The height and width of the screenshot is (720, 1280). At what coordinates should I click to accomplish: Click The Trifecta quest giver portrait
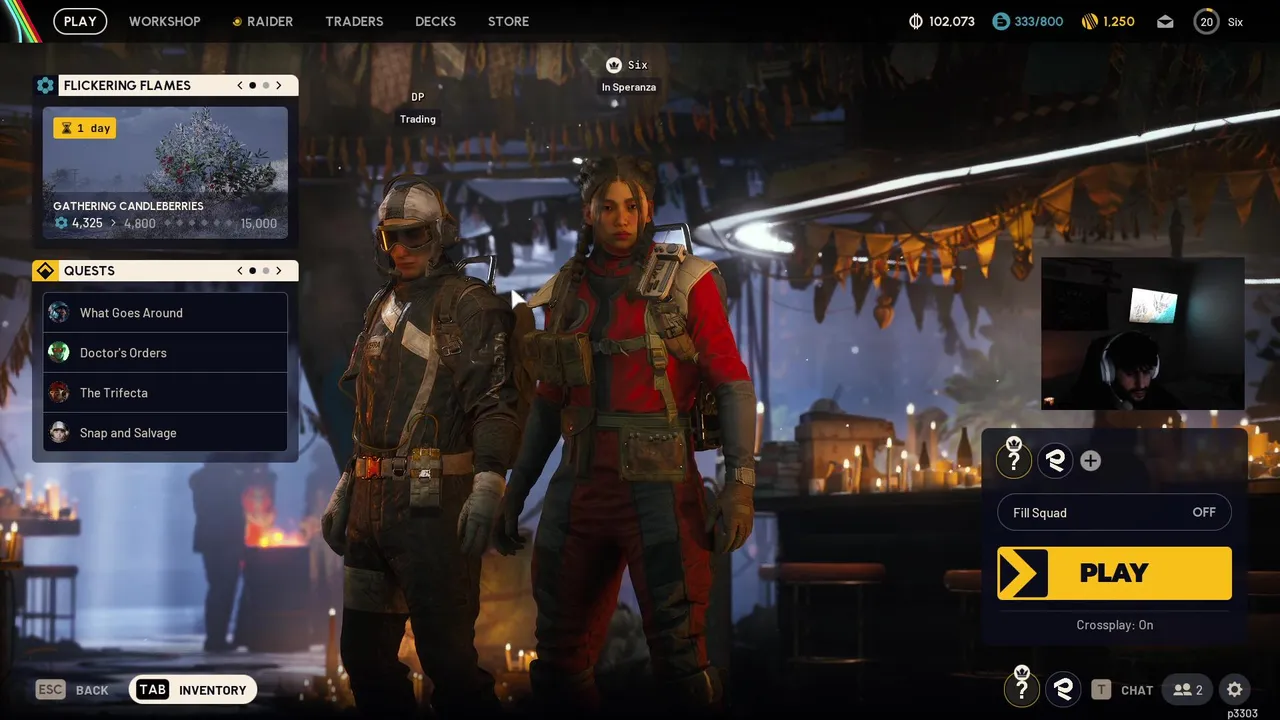click(x=59, y=392)
